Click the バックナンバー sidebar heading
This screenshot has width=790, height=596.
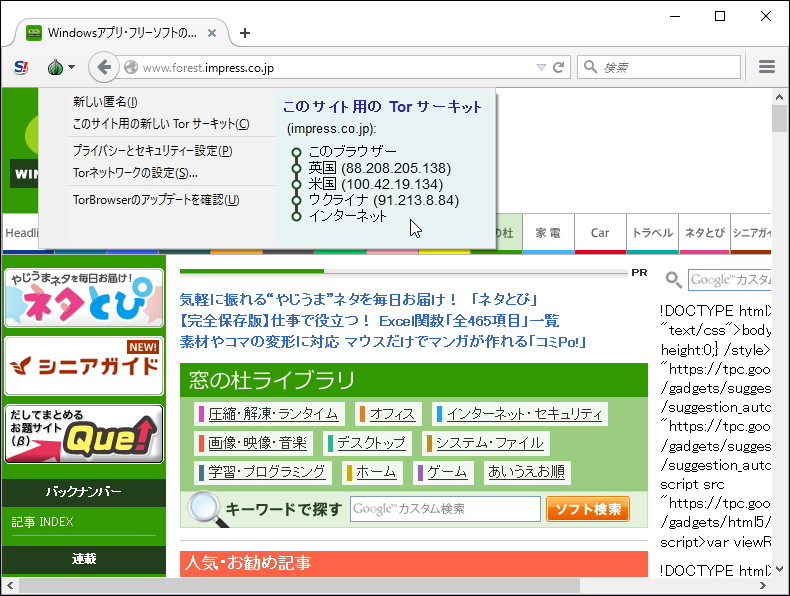[x=84, y=492]
